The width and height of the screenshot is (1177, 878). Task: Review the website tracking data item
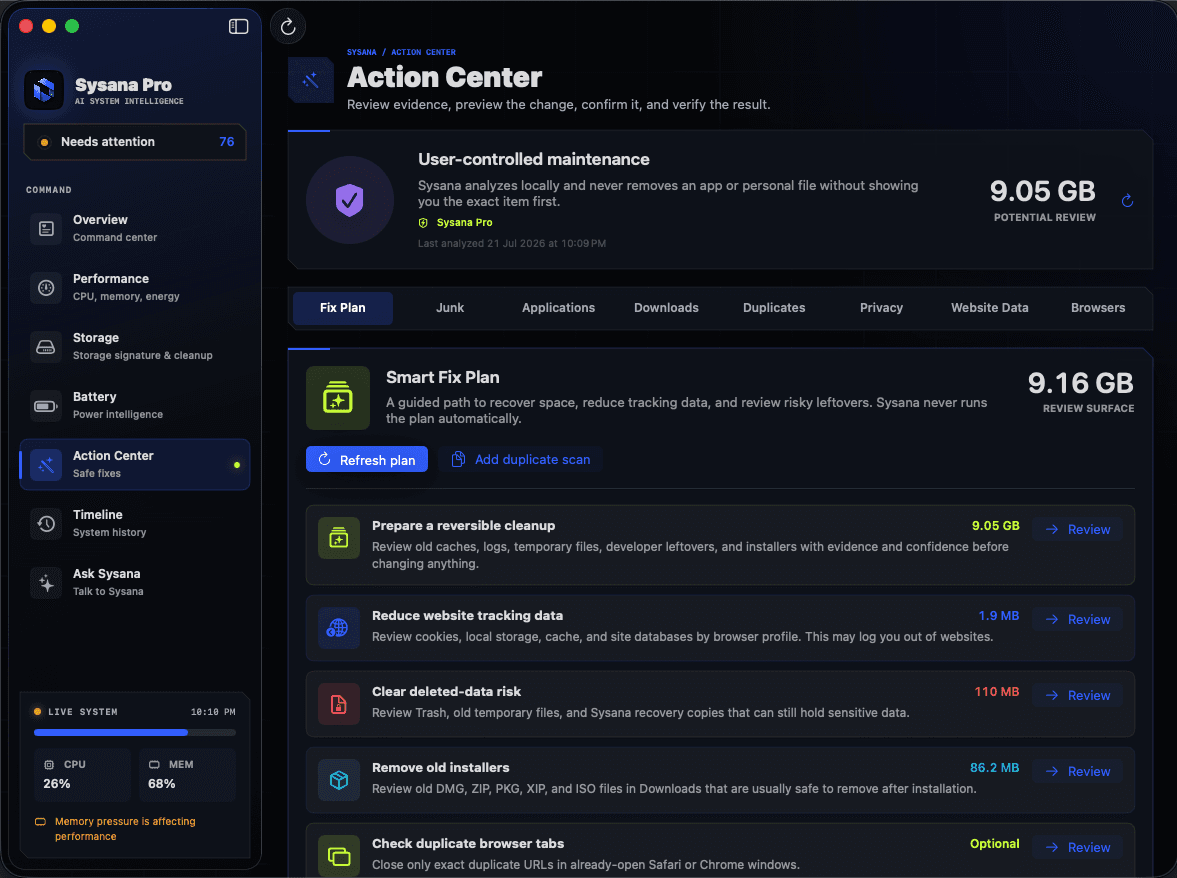point(1077,620)
